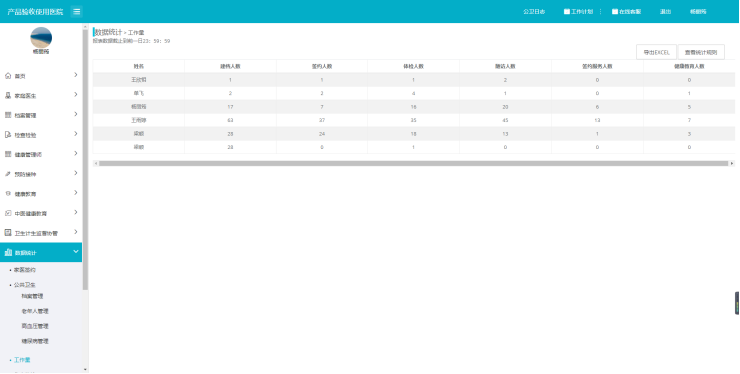Click the 首页 home icon in sidebar
740x374 pixels.
[x=8, y=76]
